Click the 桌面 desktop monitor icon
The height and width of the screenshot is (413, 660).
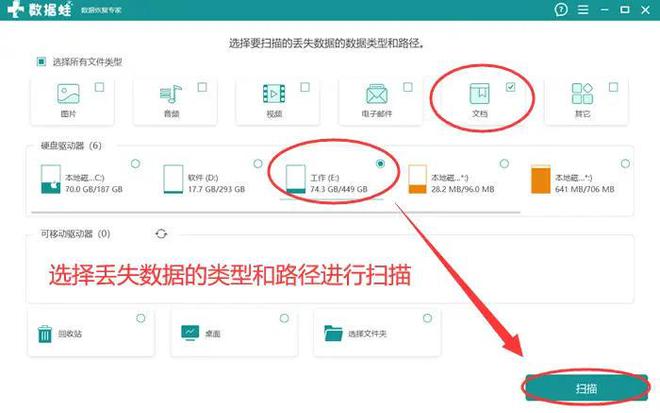click(x=190, y=333)
